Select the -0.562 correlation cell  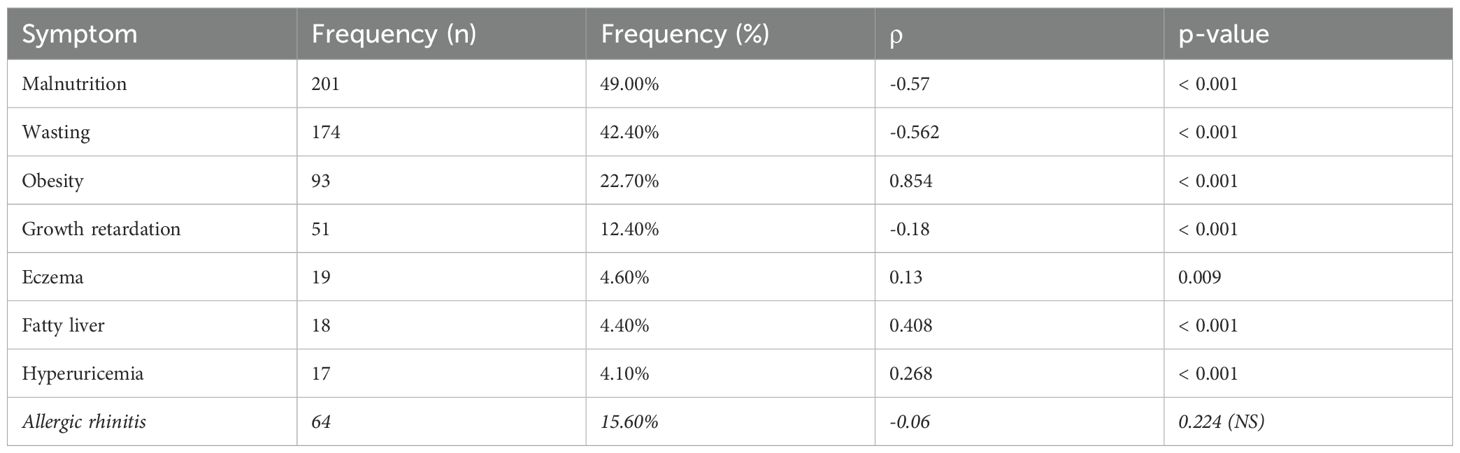click(x=915, y=132)
